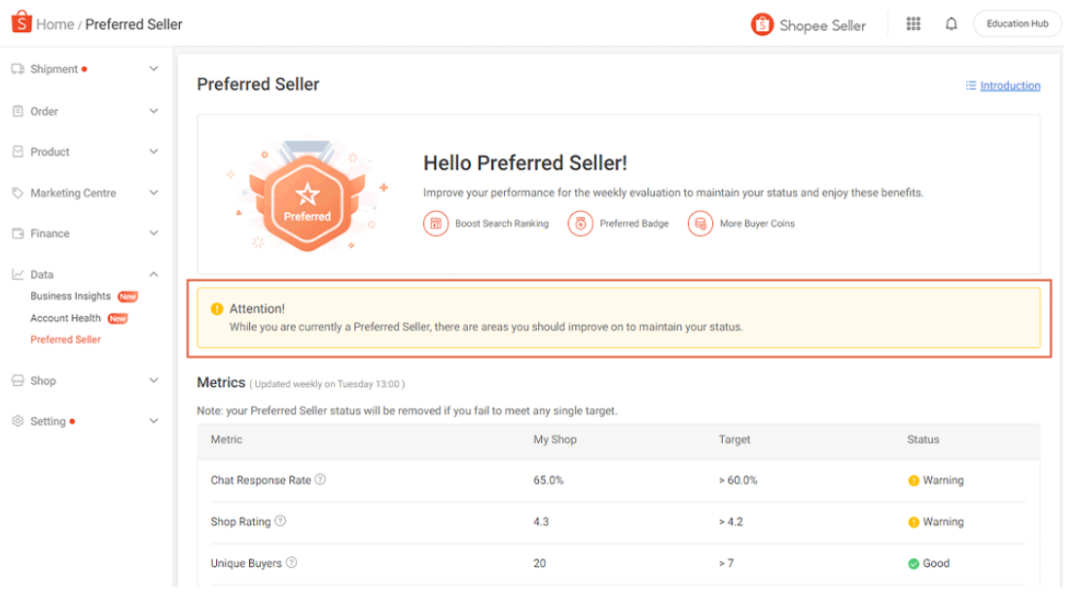The image size is (1080, 600).
Task: Click the Chat Response Rate help icon
Action: coord(320,480)
